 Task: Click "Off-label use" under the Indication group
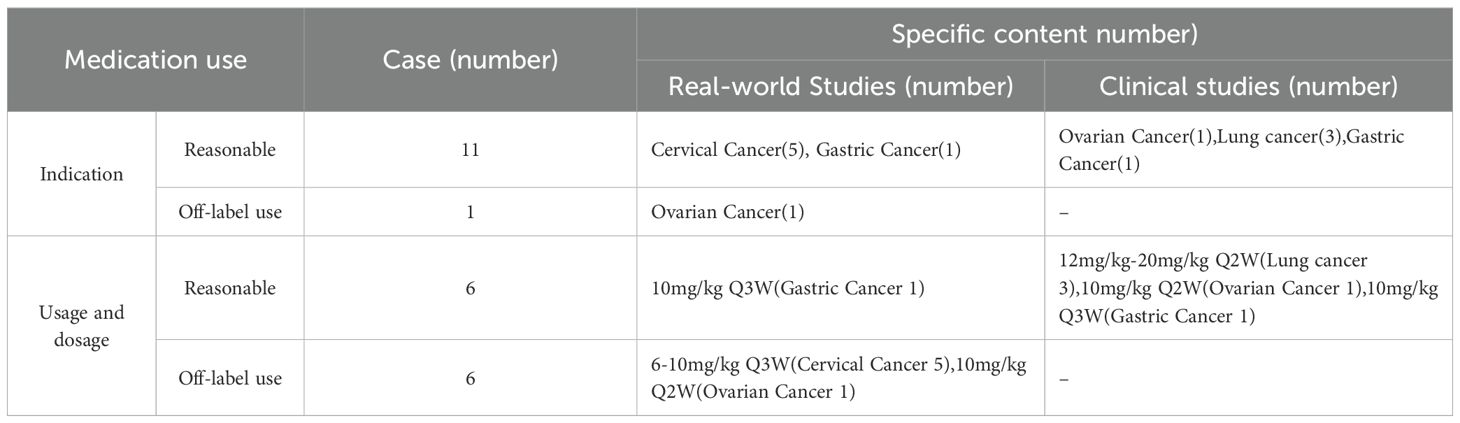[230, 212]
